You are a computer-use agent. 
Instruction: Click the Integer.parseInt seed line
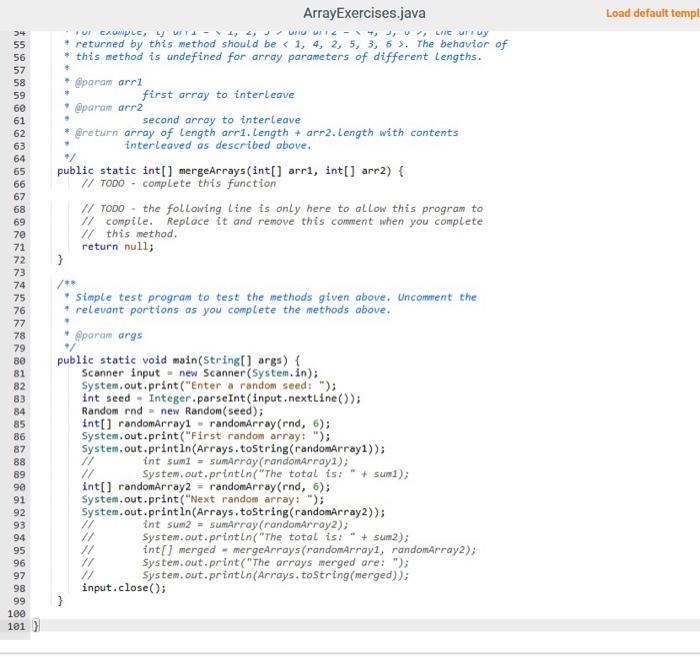pyautogui.click(x=221, y=398)
